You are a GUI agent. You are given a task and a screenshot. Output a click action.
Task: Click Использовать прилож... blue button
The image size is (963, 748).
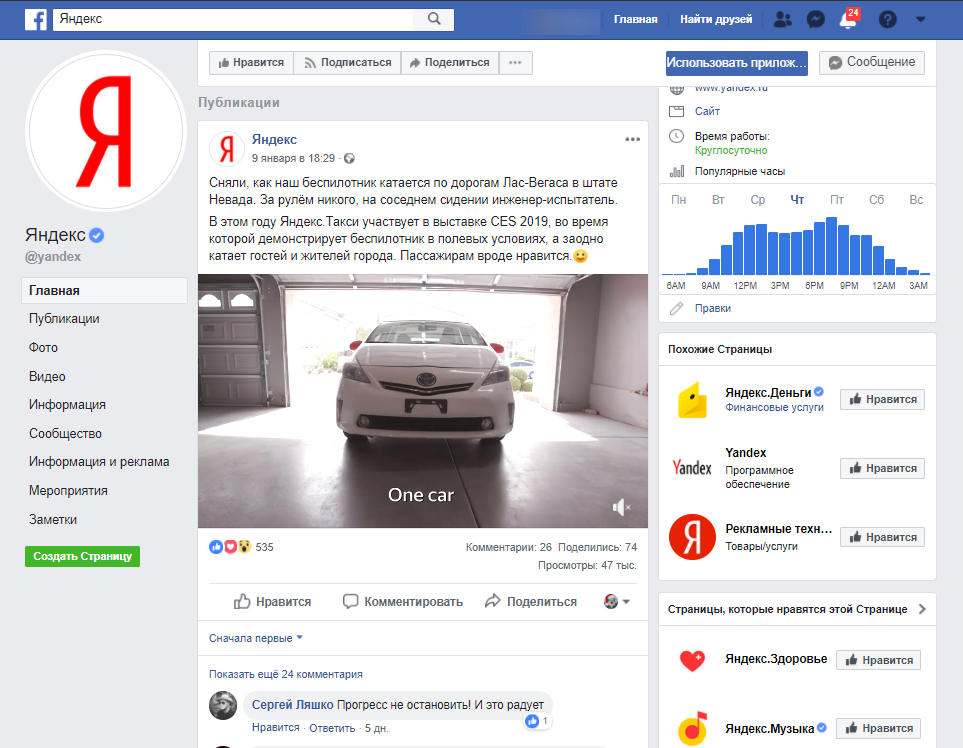tap(736, 63)
